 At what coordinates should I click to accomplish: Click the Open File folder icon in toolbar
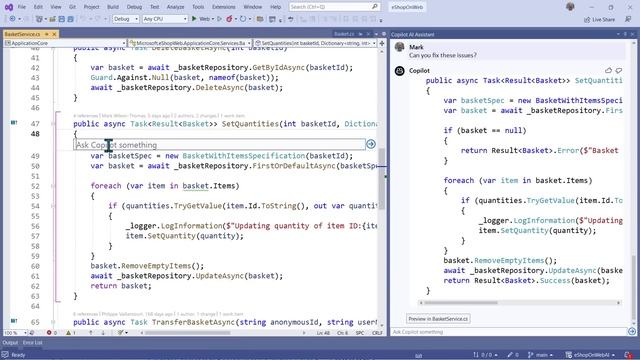[x=53, y=19]
